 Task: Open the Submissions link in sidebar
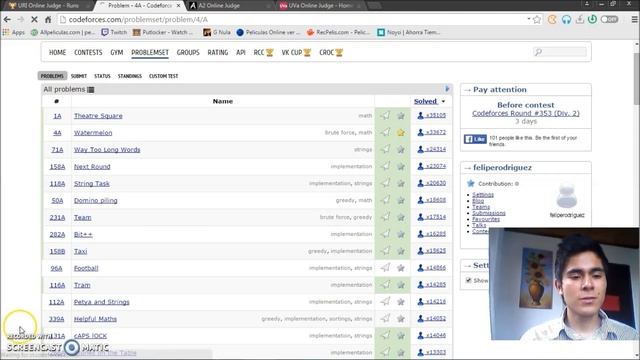(489, 213)
